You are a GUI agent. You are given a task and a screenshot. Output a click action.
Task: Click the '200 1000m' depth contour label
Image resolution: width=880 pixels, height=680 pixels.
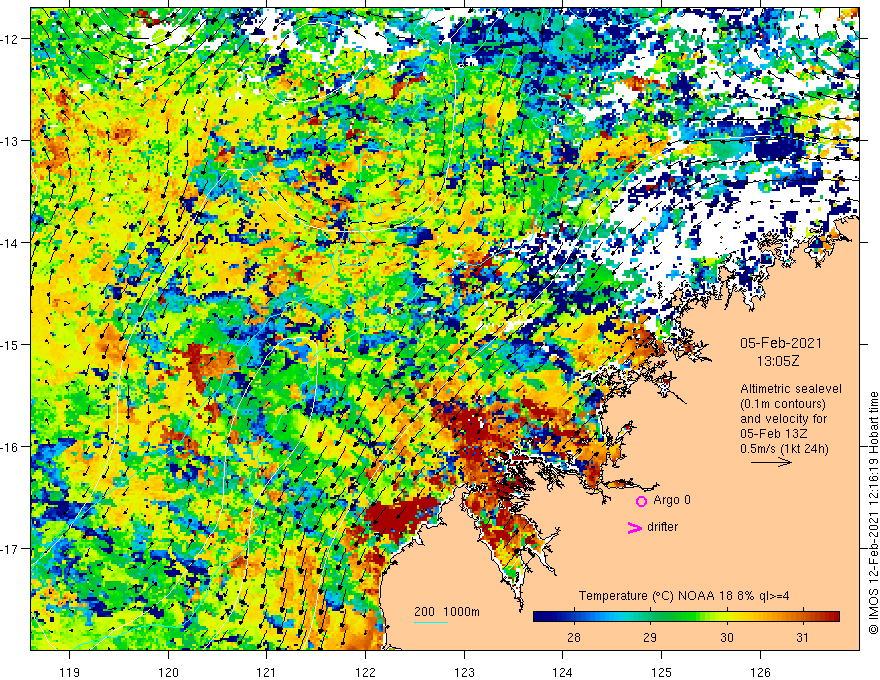pyautogui.click(x=447, y=612)
